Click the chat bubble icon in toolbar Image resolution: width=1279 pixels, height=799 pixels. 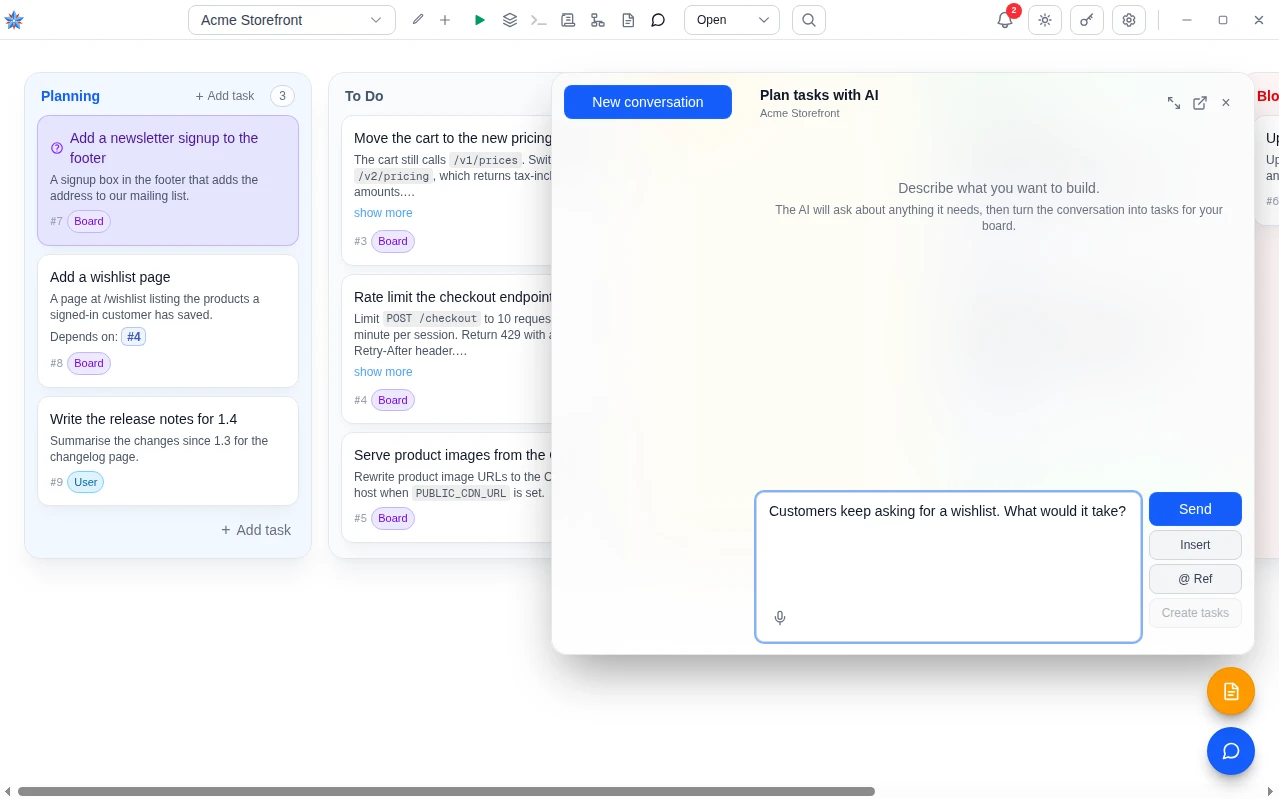point(658,20)
